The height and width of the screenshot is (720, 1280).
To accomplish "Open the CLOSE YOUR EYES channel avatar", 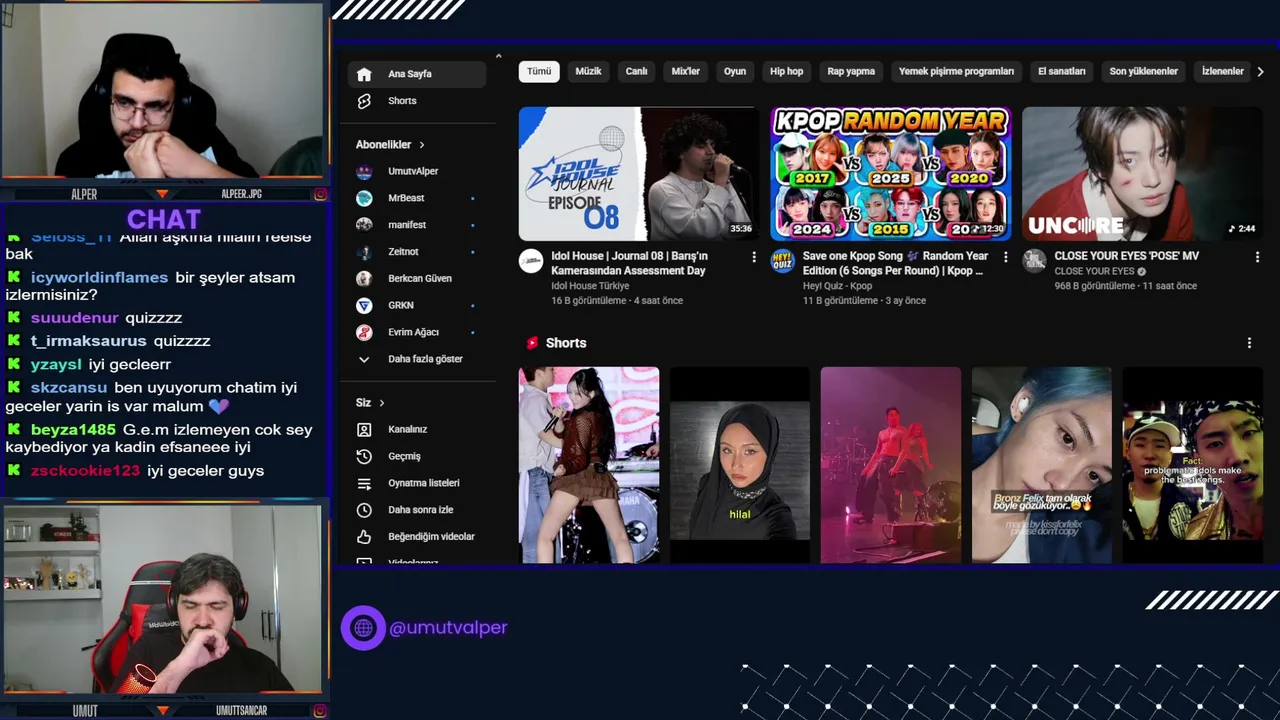I will [x=1034, y=261].
